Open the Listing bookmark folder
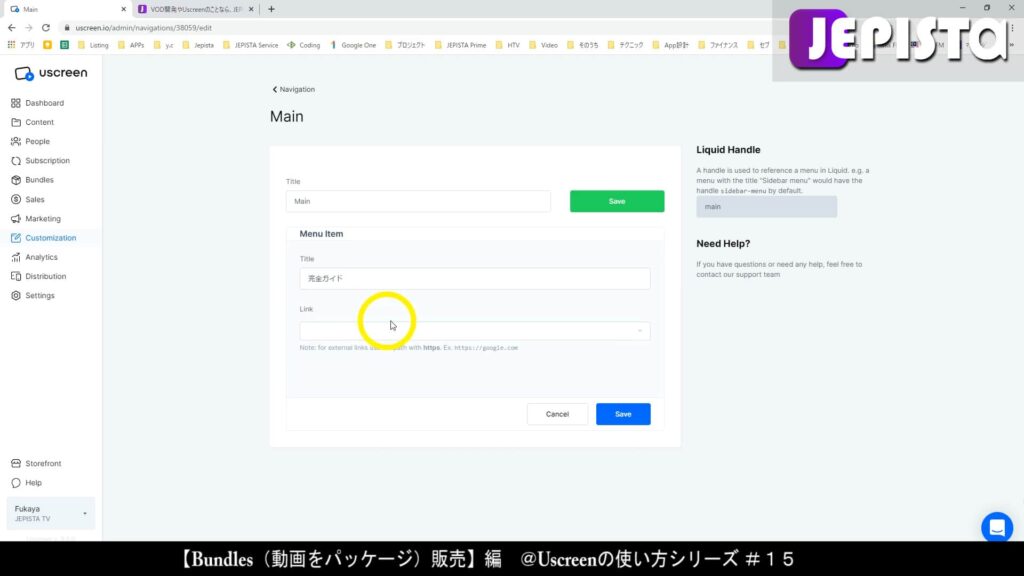 coord(93,45)
